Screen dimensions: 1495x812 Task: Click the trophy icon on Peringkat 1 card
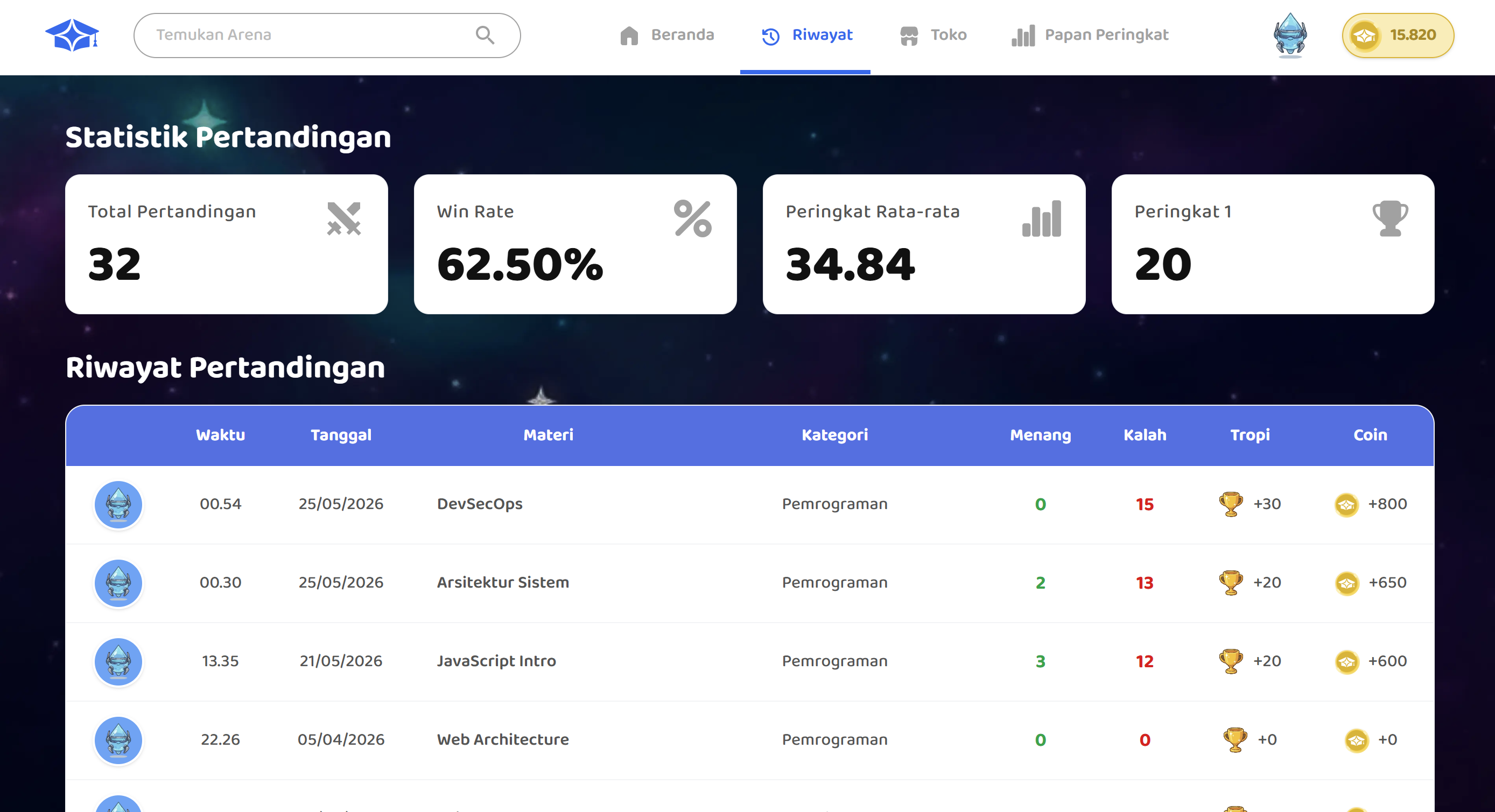pyautogui.click(x=1391, y=218)
